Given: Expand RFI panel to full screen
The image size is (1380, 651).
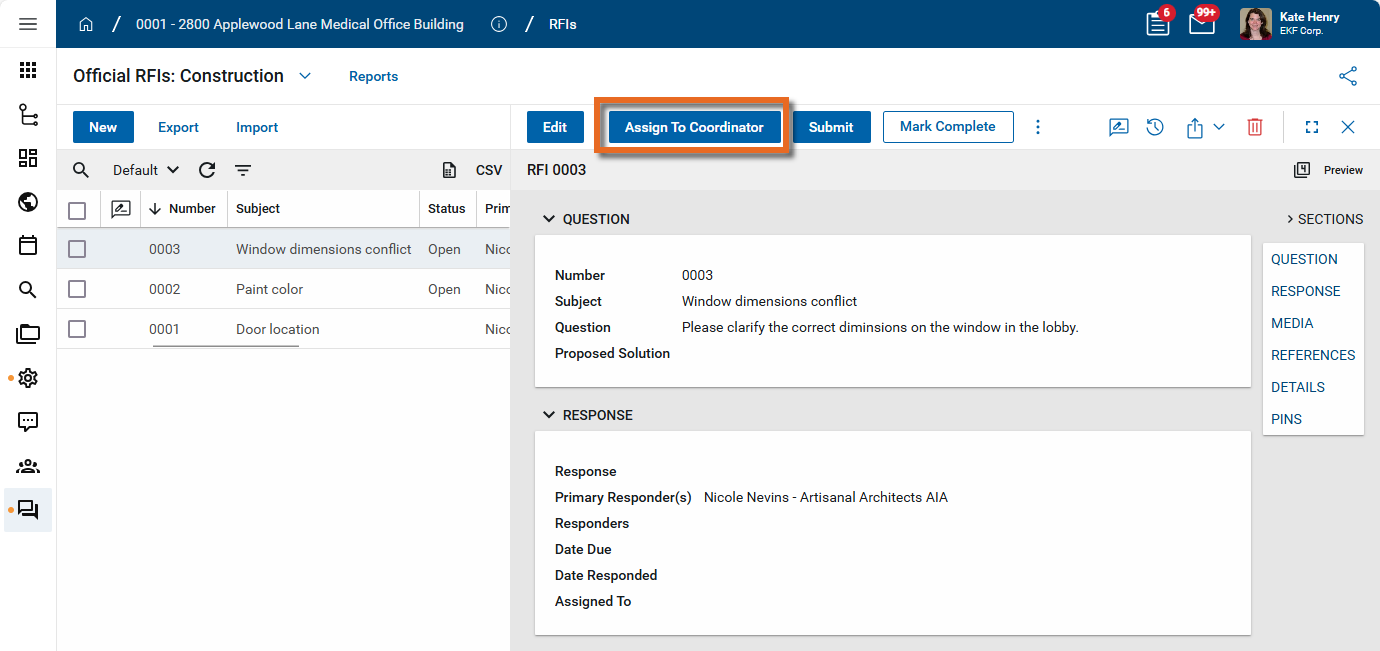Looking at the screenshot, I should click(x=1312, y=127).
